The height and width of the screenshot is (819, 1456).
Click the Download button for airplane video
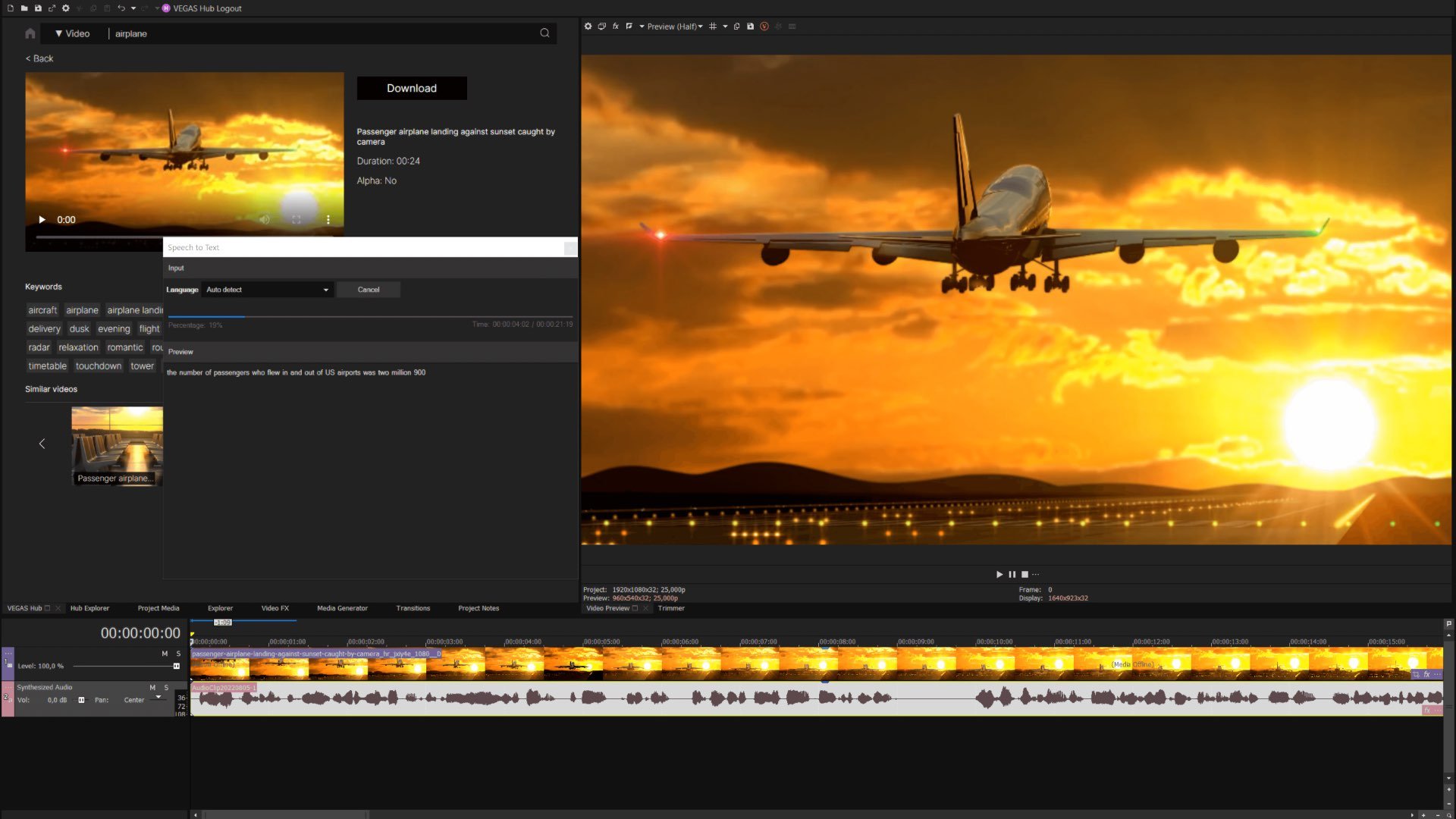[x=411, y=87]
